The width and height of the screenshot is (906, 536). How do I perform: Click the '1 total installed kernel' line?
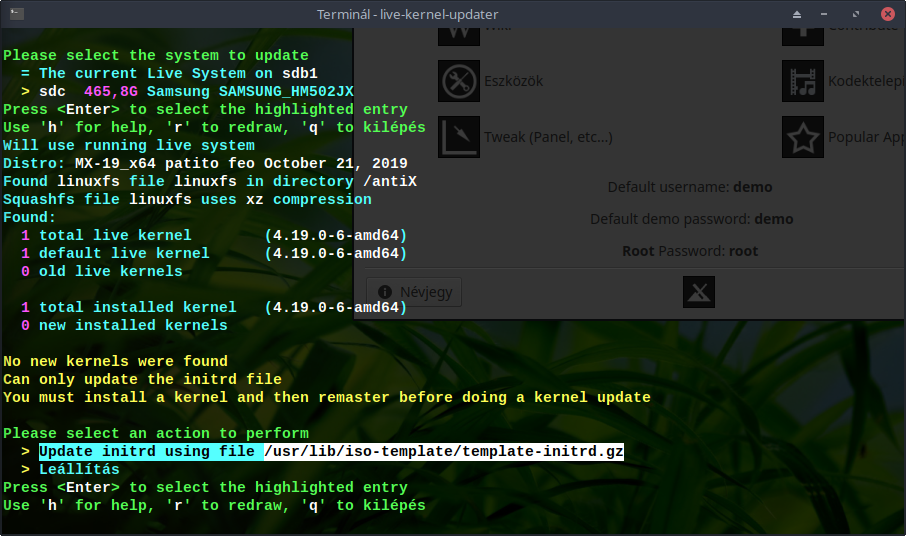click(x=214, y=307)
